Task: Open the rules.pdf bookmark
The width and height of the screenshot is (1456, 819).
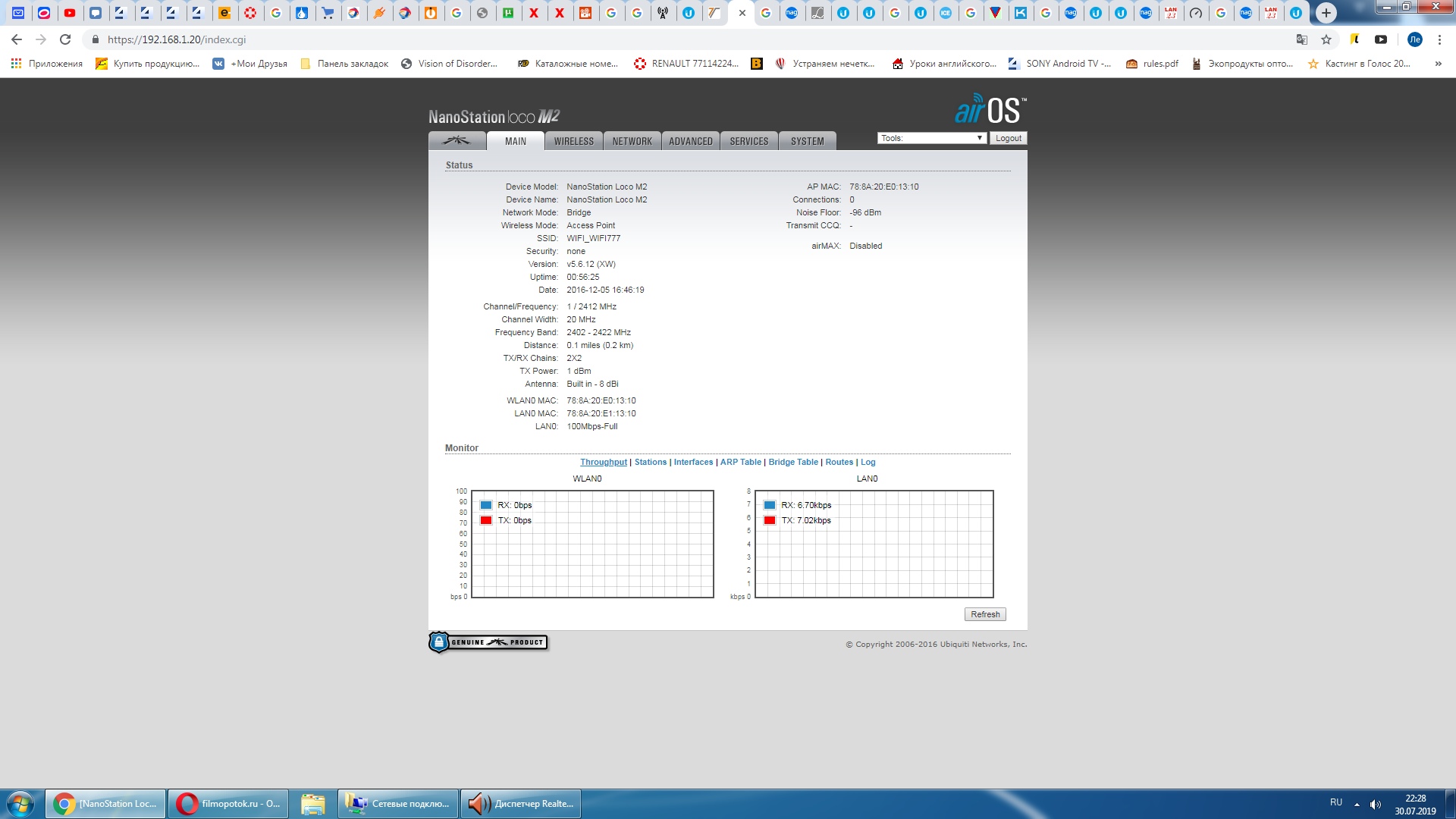Action: coord(1152,64)
